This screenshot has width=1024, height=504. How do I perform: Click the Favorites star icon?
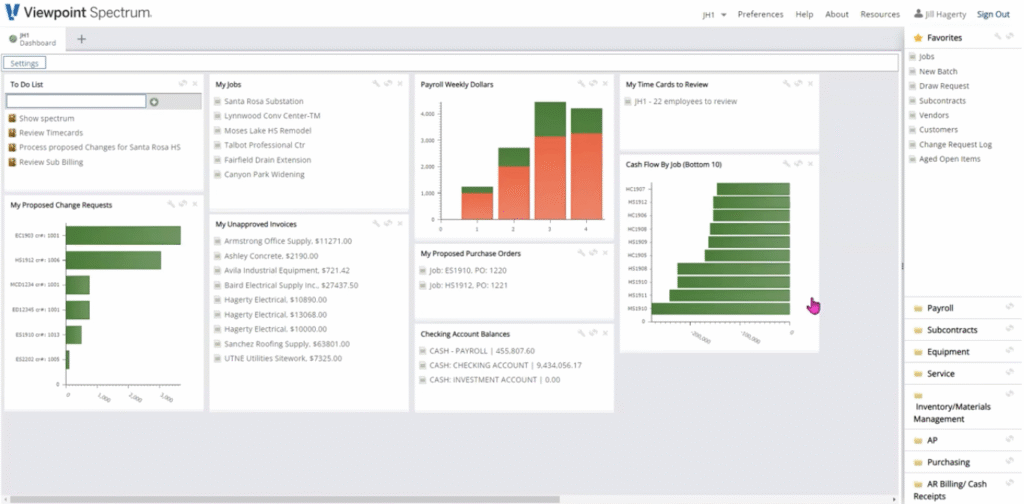pyautogui.click(x=918, y=38)
